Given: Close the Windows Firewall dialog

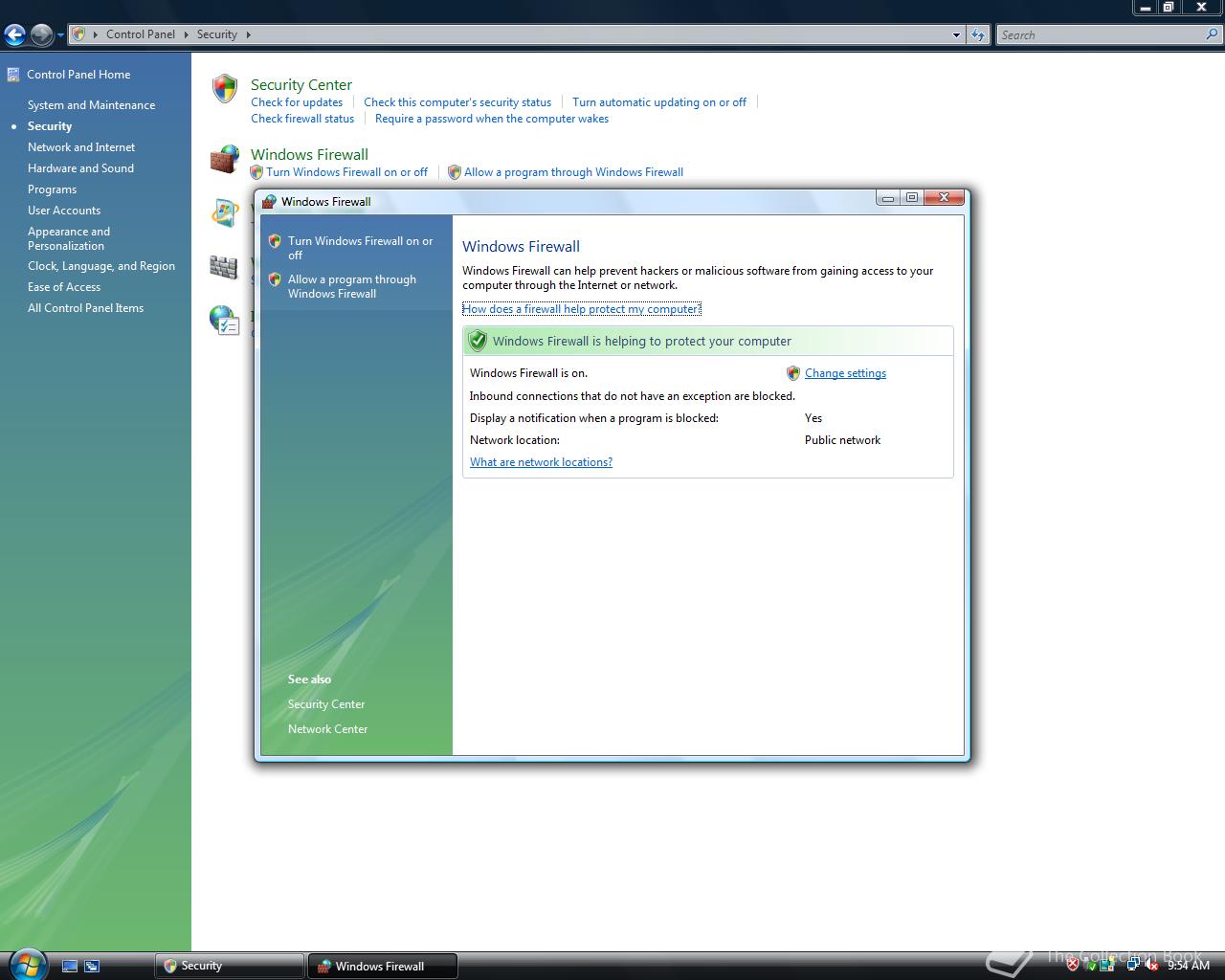Looking at the screenshot, I should click(944, 198).
